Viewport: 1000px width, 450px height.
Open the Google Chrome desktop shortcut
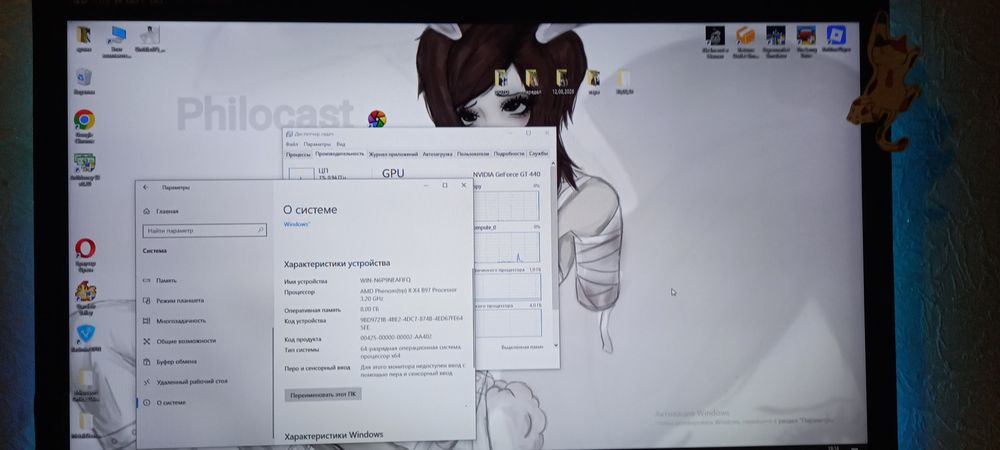point(84,120)
